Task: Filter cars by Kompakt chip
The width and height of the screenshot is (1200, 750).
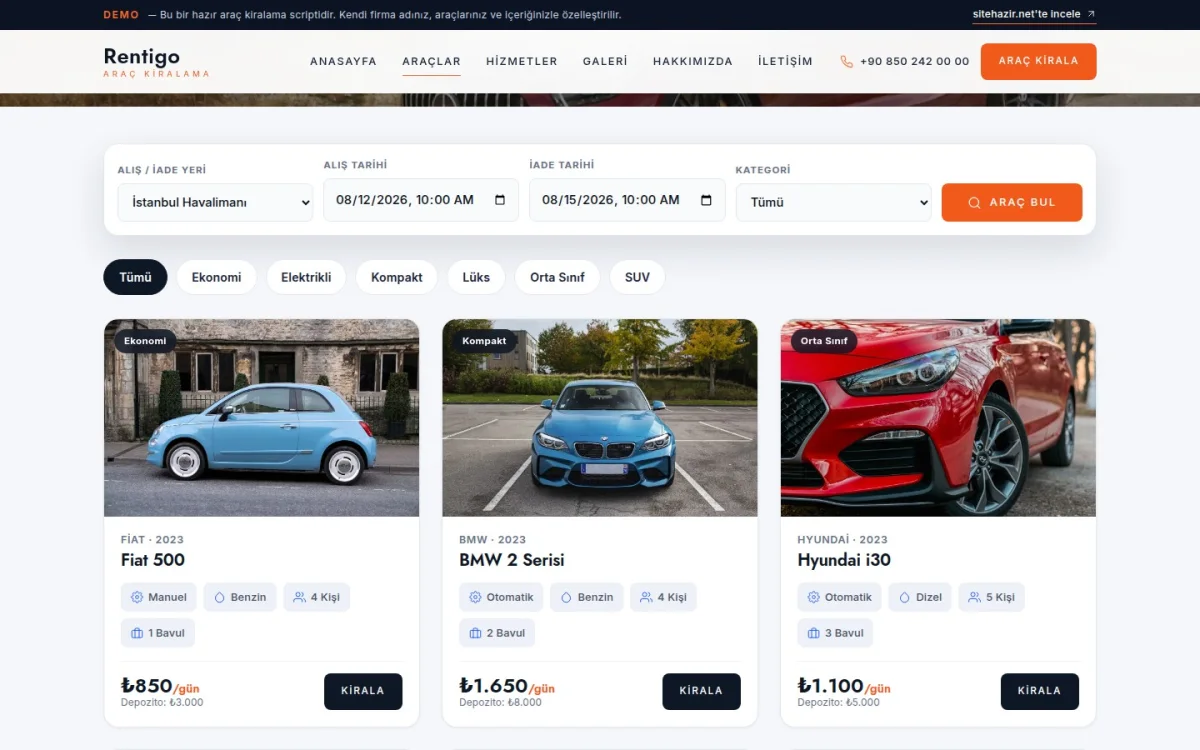Action: click(x=396, y=277)
